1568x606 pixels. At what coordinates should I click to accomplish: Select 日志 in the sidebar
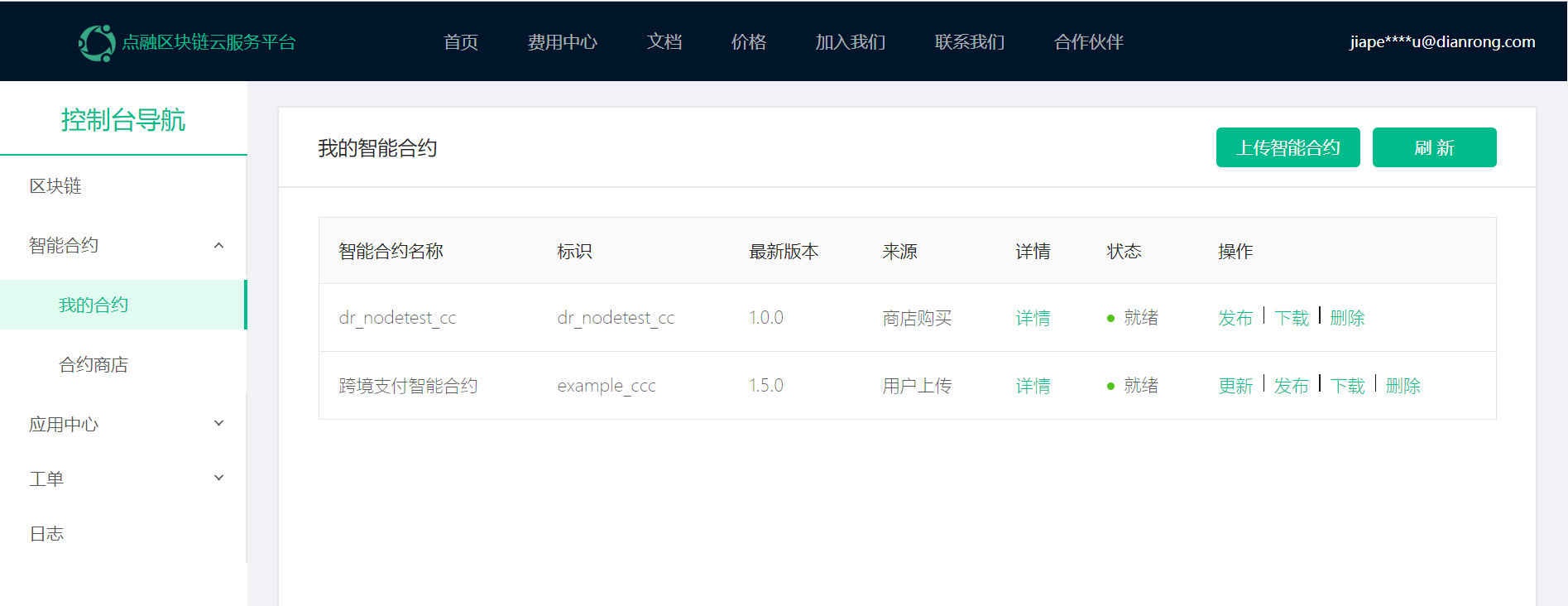(46, 534)
